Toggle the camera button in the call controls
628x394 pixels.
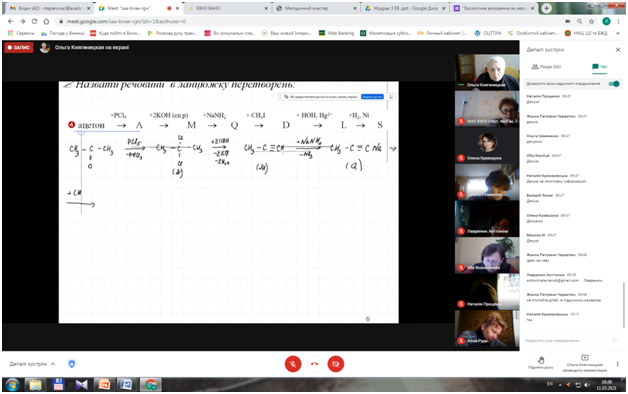336,364
